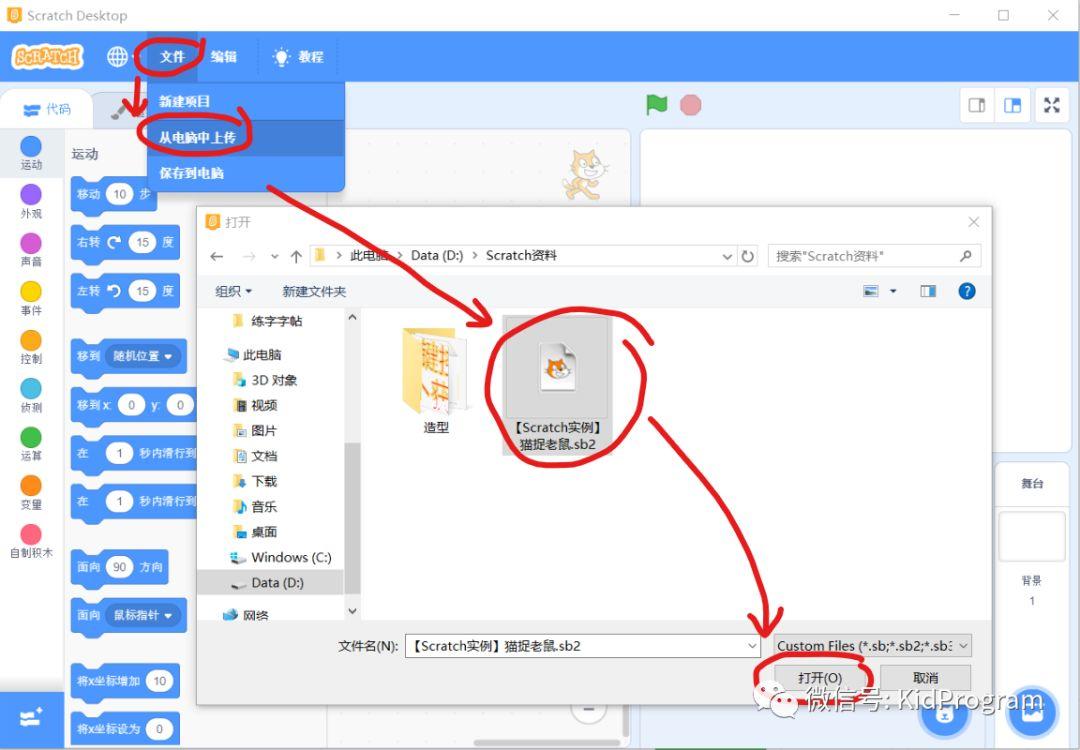The width and height of the screenshot is (1080, 750).
Task: Toggle the preview pane icon
Action: click(x=928, y=291)
